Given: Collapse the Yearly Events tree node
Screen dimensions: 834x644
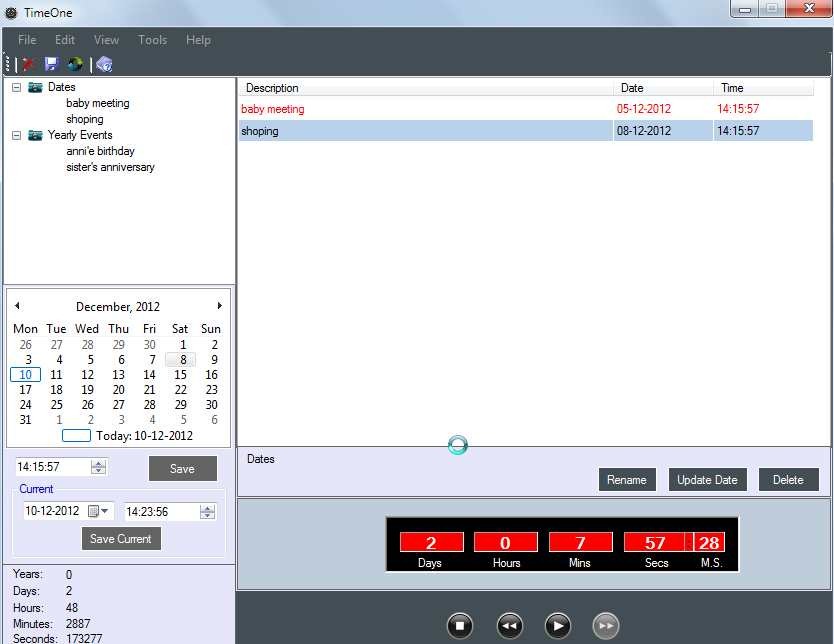Looking at the screenshot, I should 17,135.
